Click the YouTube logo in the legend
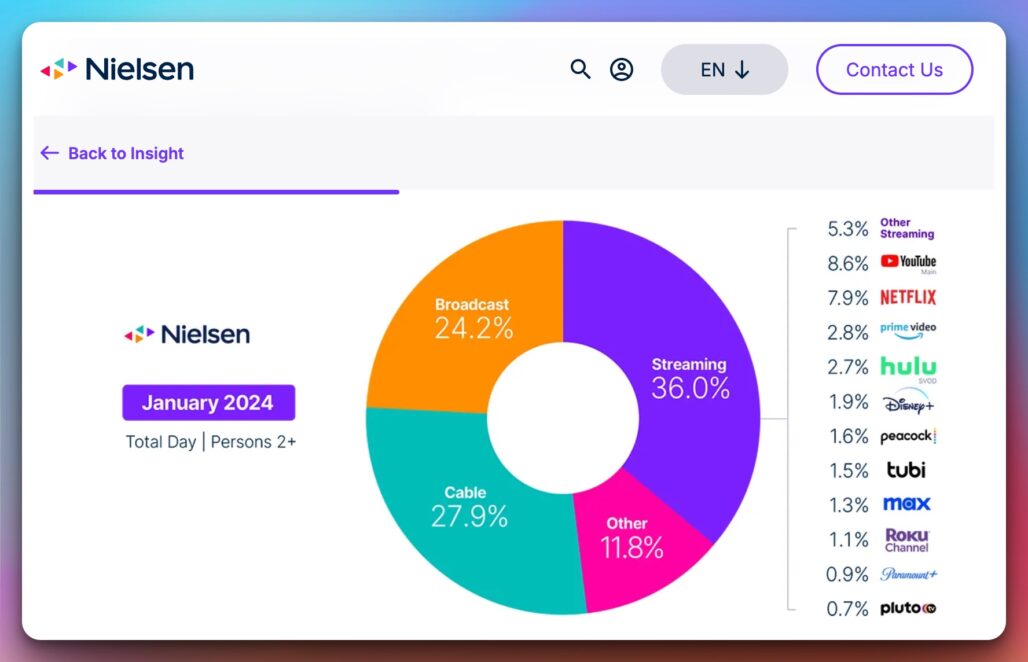This screenshot has width=1028, height=662. point(908,262)
